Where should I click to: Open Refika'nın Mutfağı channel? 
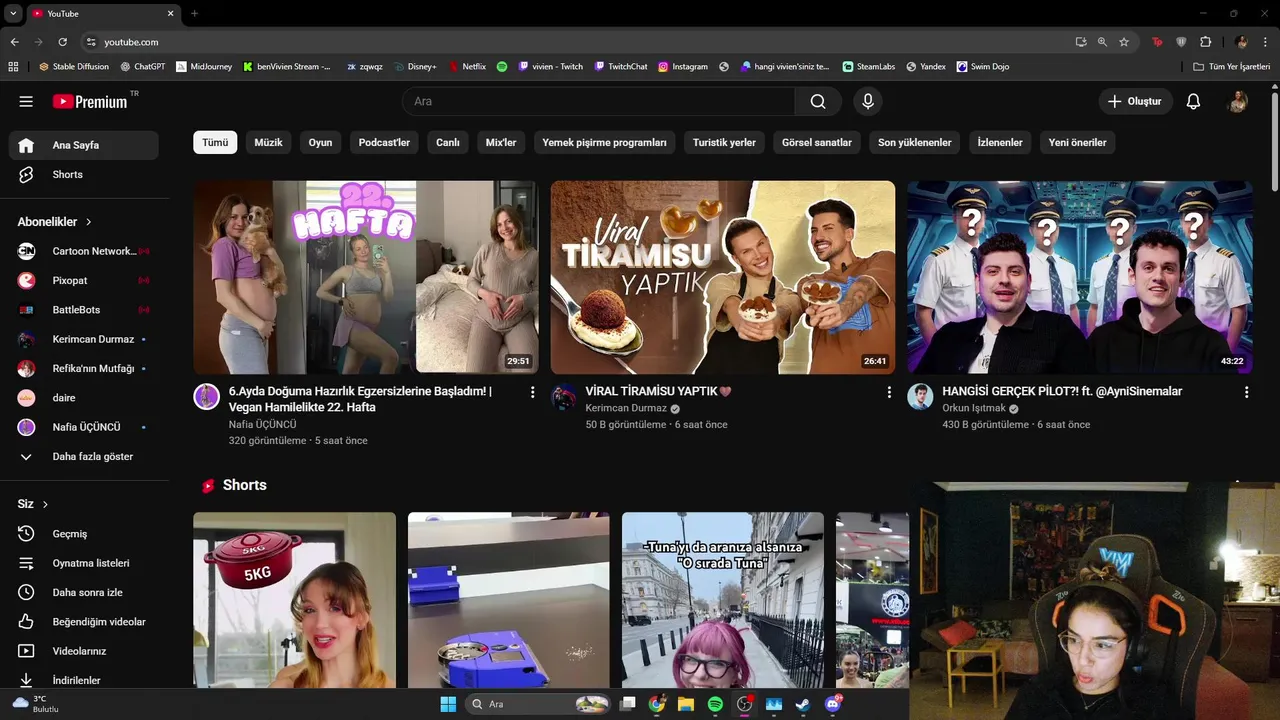click(84, 368)
